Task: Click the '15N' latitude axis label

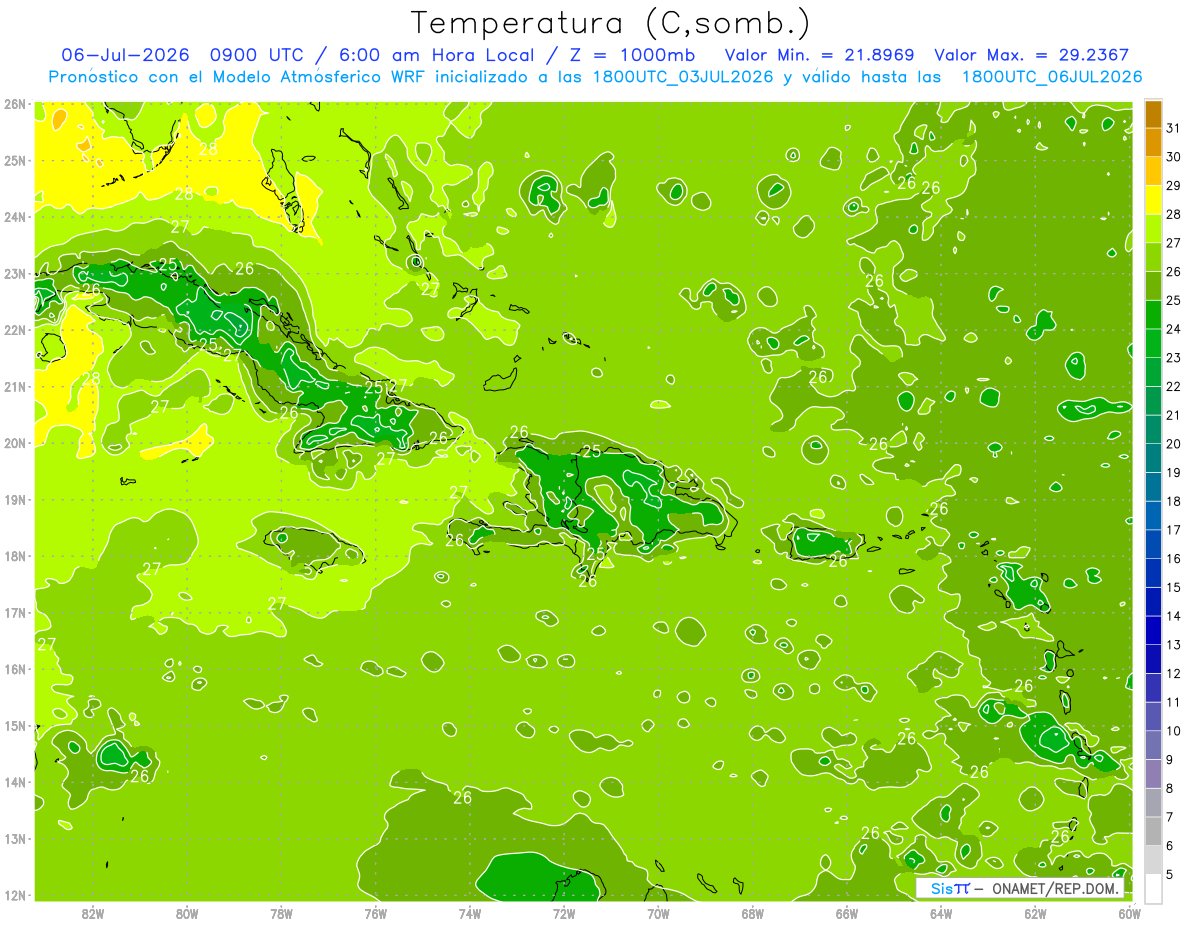Action: tap(14, 726)
